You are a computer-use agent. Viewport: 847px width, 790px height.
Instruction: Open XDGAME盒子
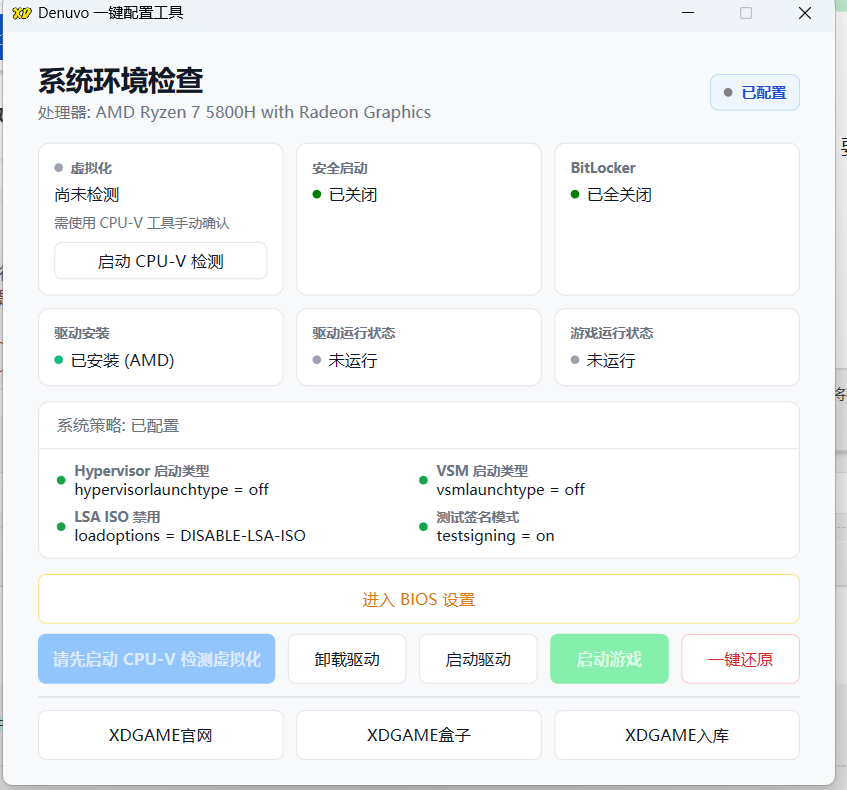[x=418, y=735]
